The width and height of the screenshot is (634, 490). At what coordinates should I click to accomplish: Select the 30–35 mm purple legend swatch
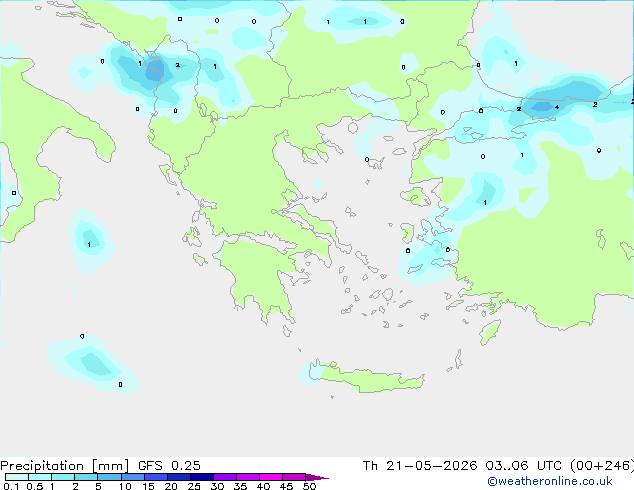pyautogui.click(x=224, y=477)
